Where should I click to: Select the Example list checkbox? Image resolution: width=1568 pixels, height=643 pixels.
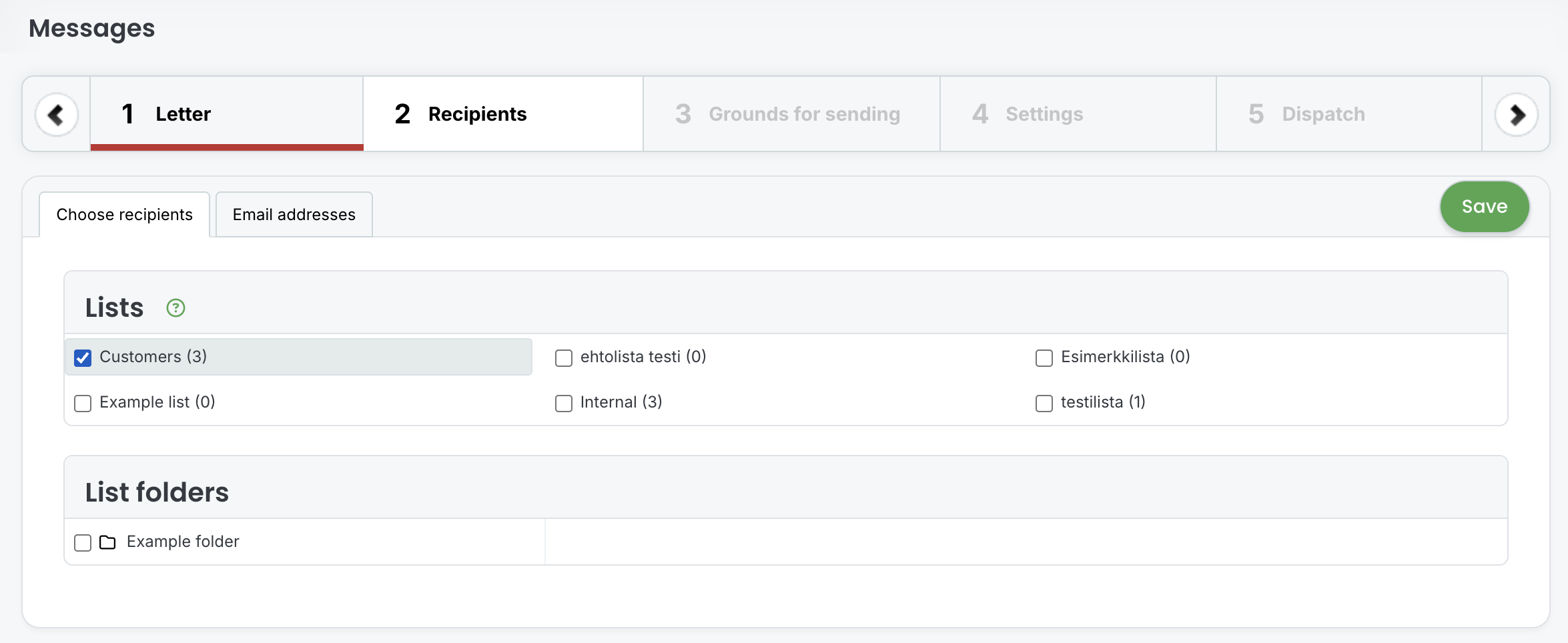(83, 404)
